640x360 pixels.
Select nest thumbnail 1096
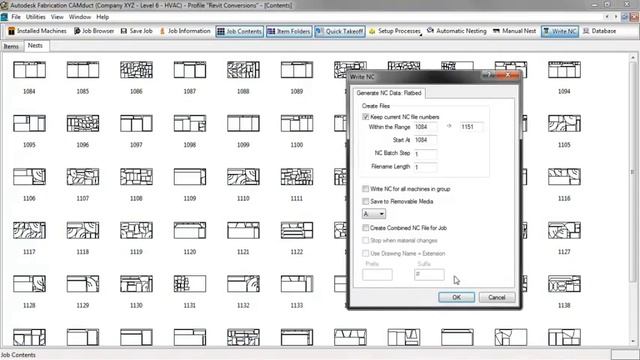click(83, 123)
